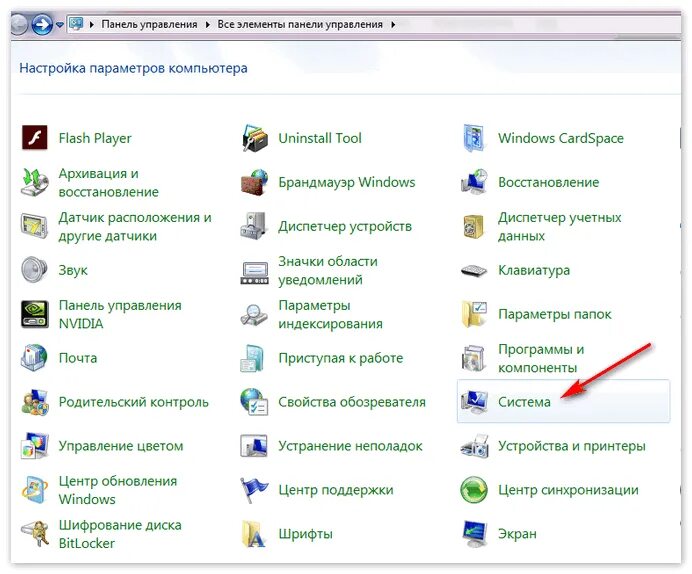Open the Программы и компоненты icon
The width and height of the screenshot is (692, 574).
[x=474, y=357]
